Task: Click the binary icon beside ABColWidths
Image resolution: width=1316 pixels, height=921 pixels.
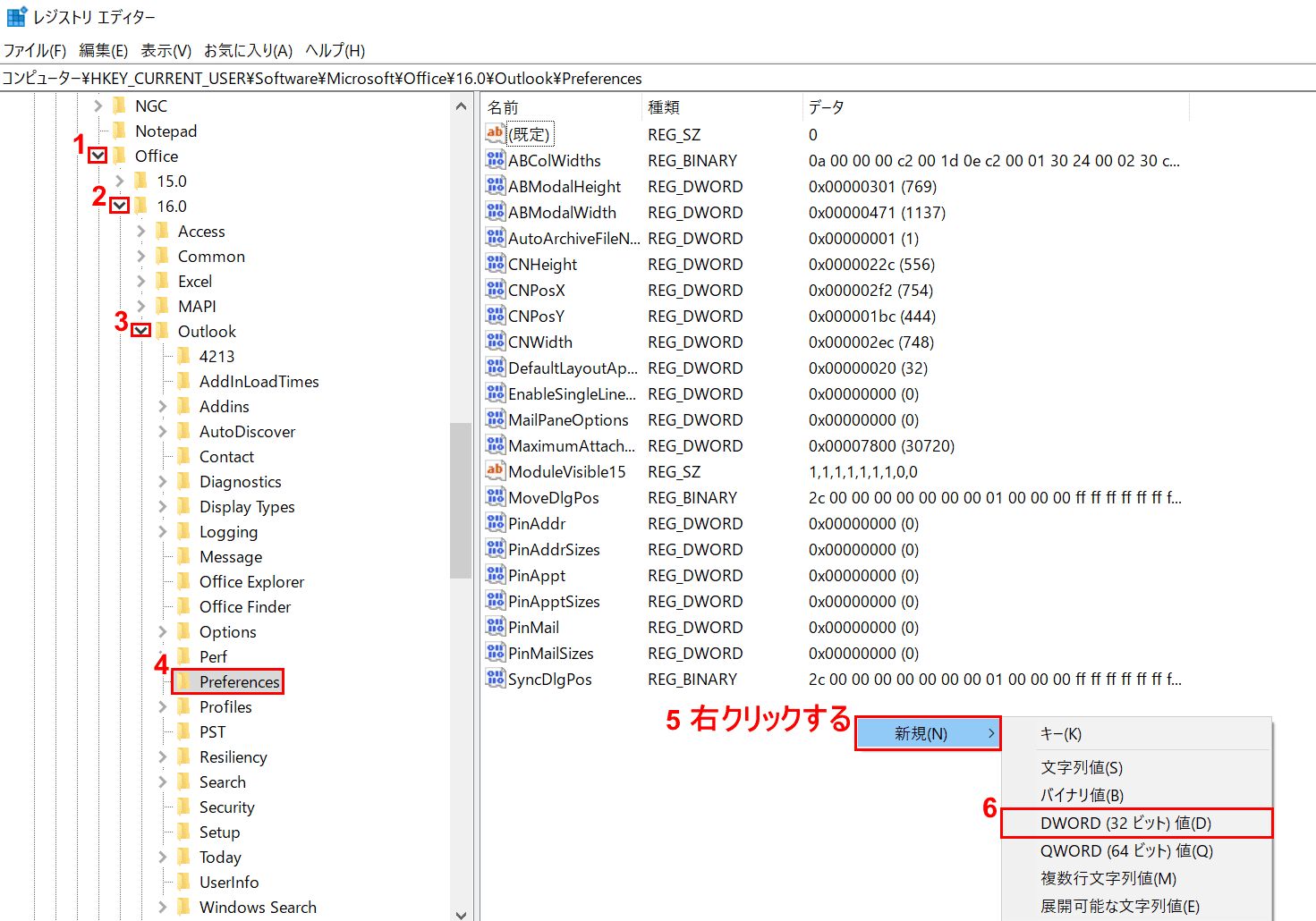Action: tap(495, 160)
